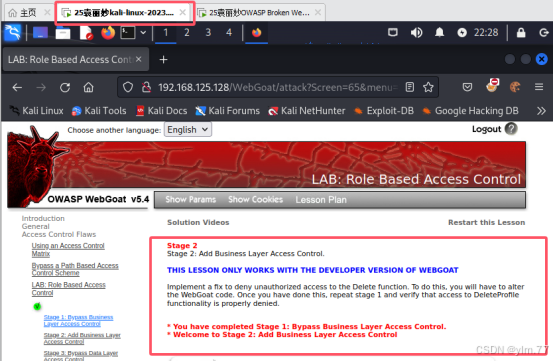Screen dimensions: 553x361
Task: Open the file manager panel icon
Action: point(63,33)
